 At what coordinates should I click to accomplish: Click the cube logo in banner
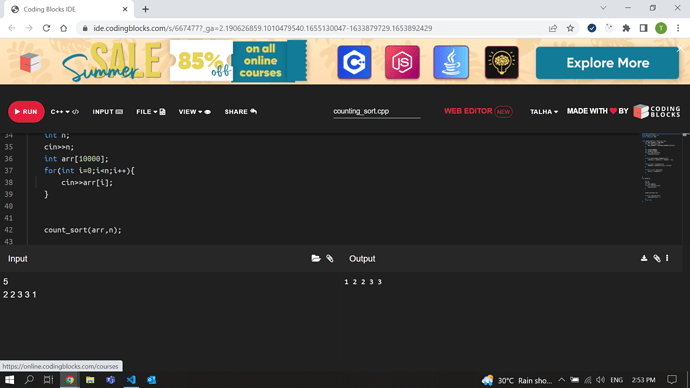point(30,62)
